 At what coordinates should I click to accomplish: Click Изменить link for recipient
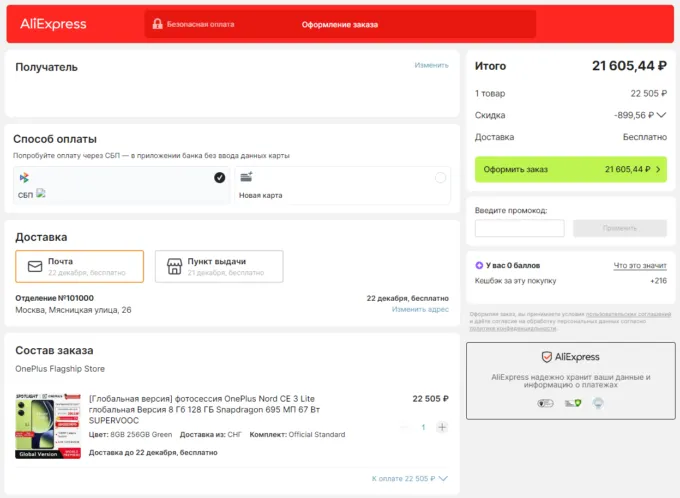coord(431,65)
